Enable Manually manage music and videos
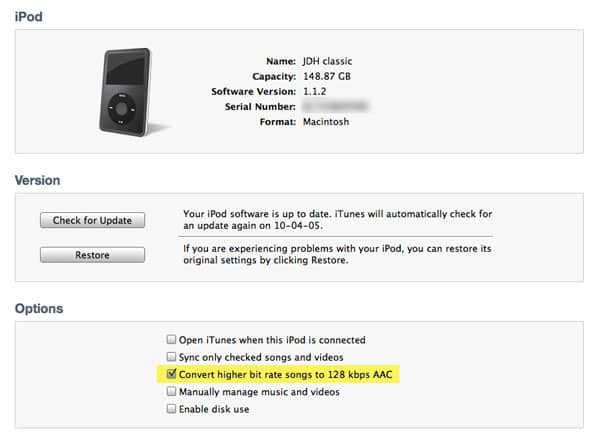Image resolution: width=600 pixels, height=441 pixels. click(x=171, y=392)
